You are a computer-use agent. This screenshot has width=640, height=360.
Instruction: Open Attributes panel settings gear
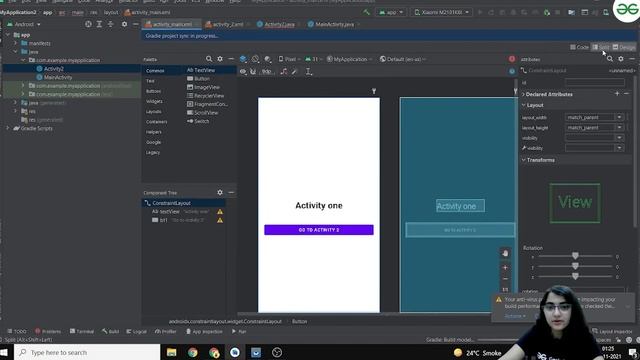point(621,59)
